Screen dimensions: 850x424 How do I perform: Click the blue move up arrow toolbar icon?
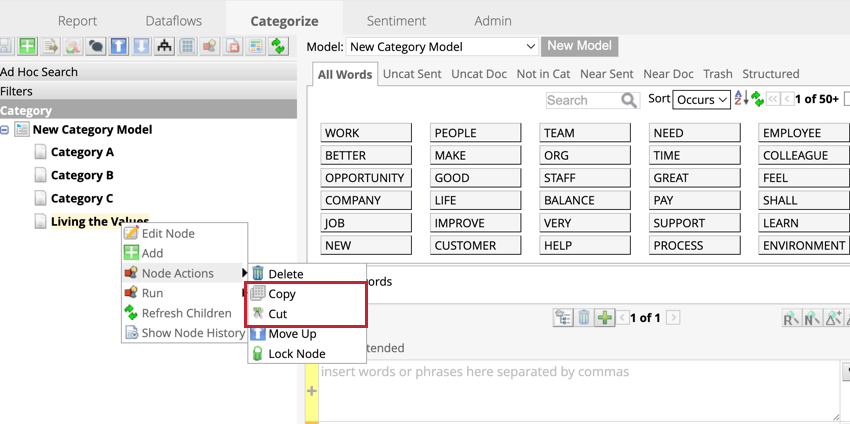(x=117, y=47)
